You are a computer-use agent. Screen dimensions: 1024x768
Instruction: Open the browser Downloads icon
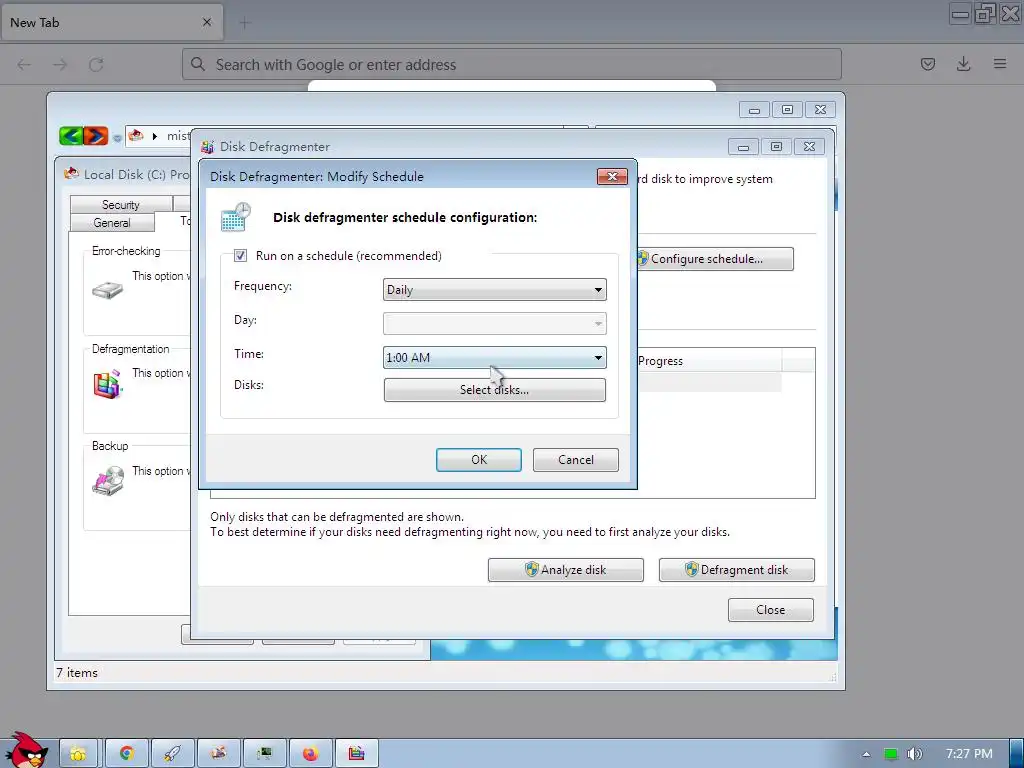[963, 64]
